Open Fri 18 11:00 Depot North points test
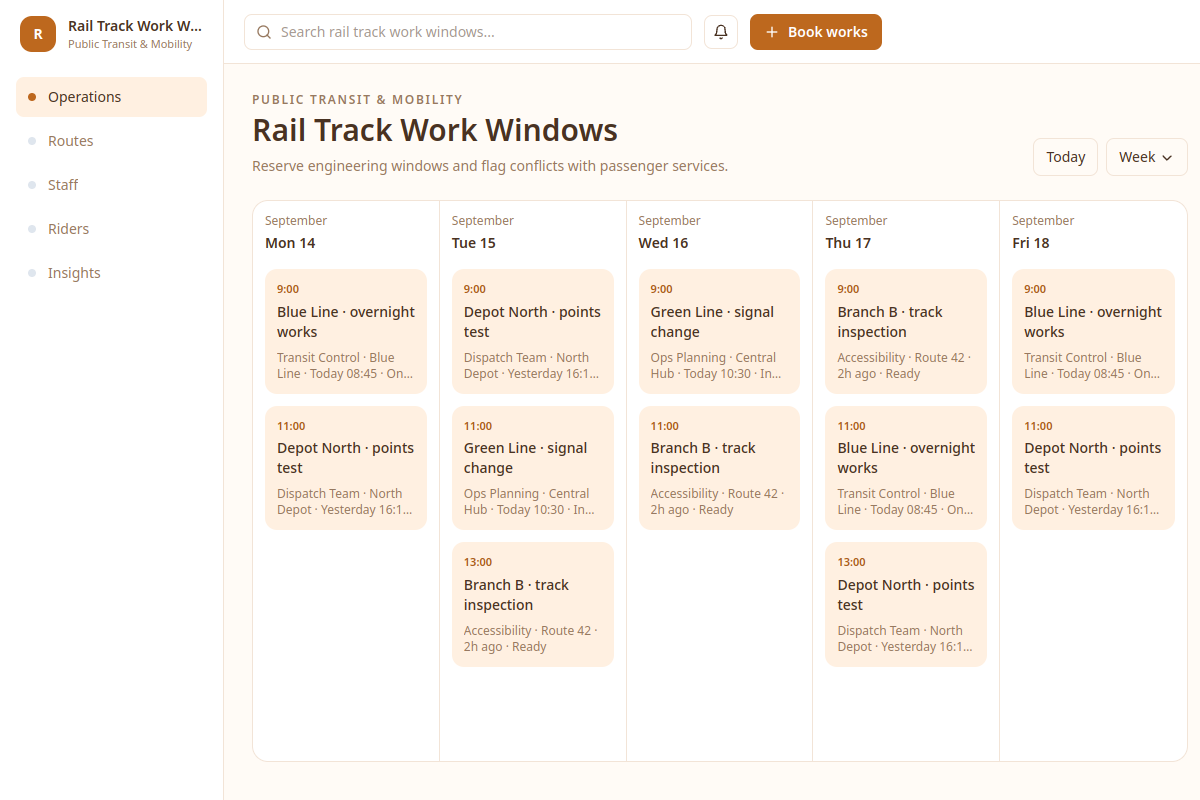This screenshot has width=1200, height=800. coord(1093,467)
